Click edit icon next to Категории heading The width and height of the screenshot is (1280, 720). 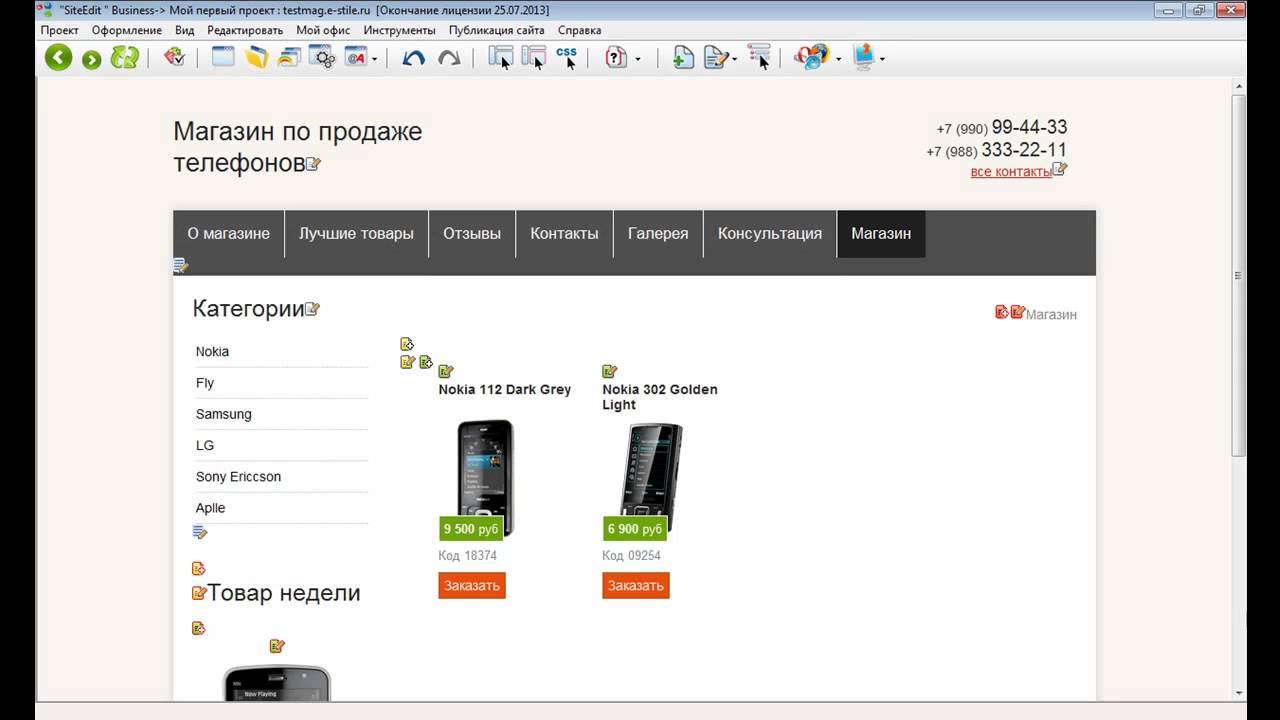(x=312, y=309)
